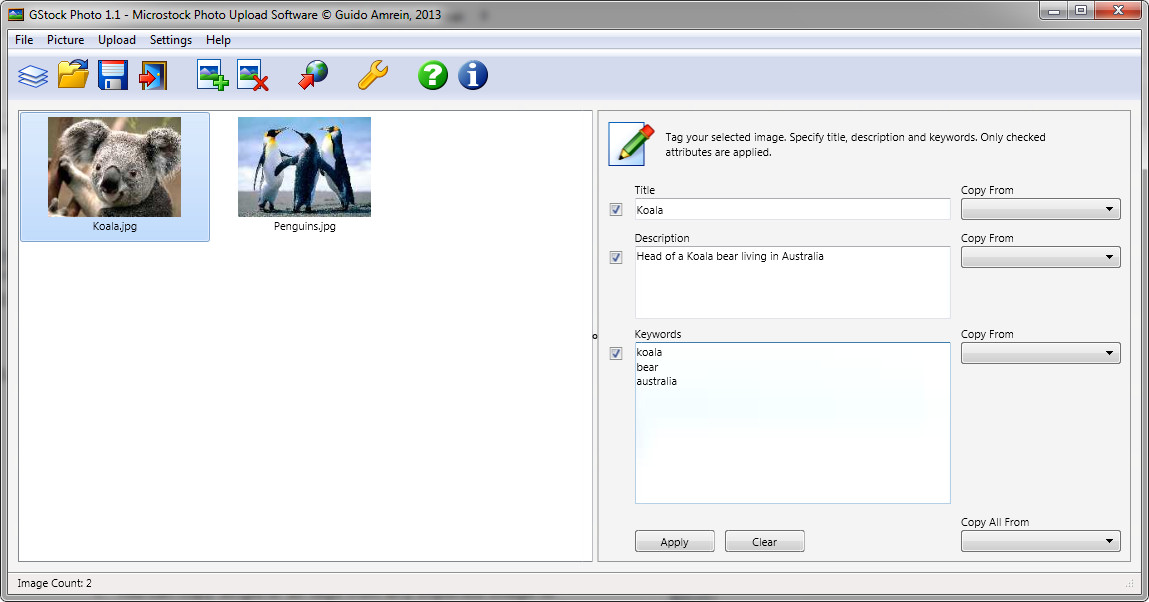Start upload via the globe arrow icon
Image resolution: width=1149 pixels, height=602 pixels.
pyautogui.click(x=313, y=75)
